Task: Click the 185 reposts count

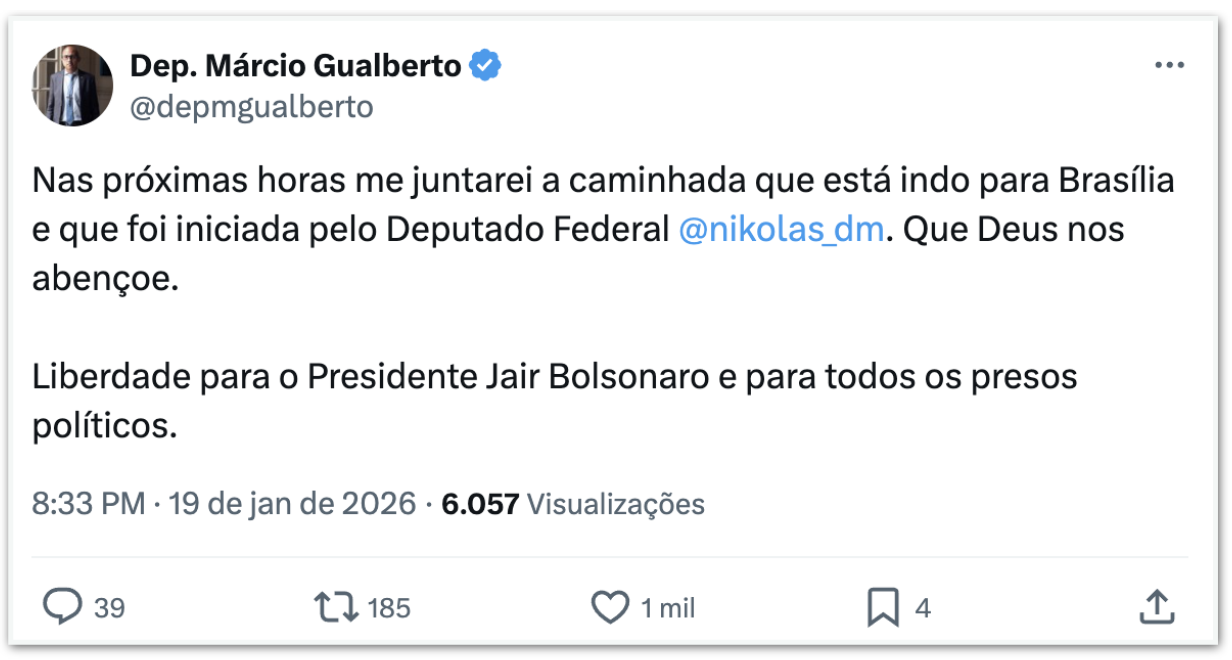Action: [388, 608]
